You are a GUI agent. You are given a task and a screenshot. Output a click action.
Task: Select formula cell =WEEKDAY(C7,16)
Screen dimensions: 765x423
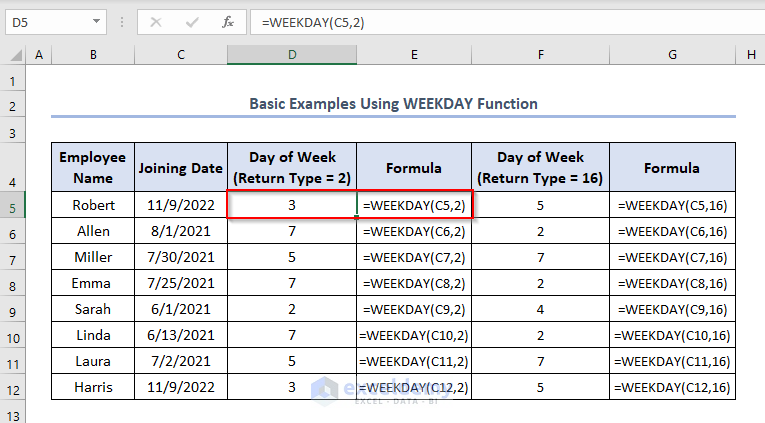tap(673, 258)
